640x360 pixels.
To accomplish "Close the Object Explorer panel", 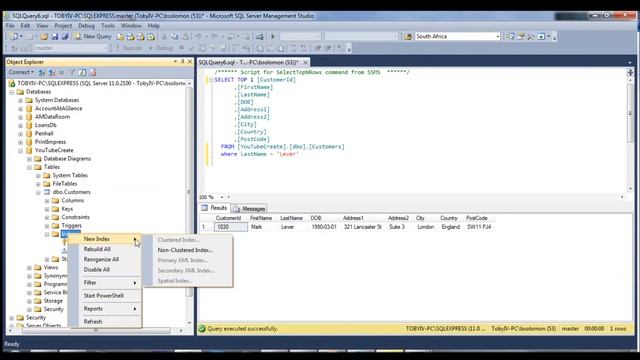I will tap(190, 62).
